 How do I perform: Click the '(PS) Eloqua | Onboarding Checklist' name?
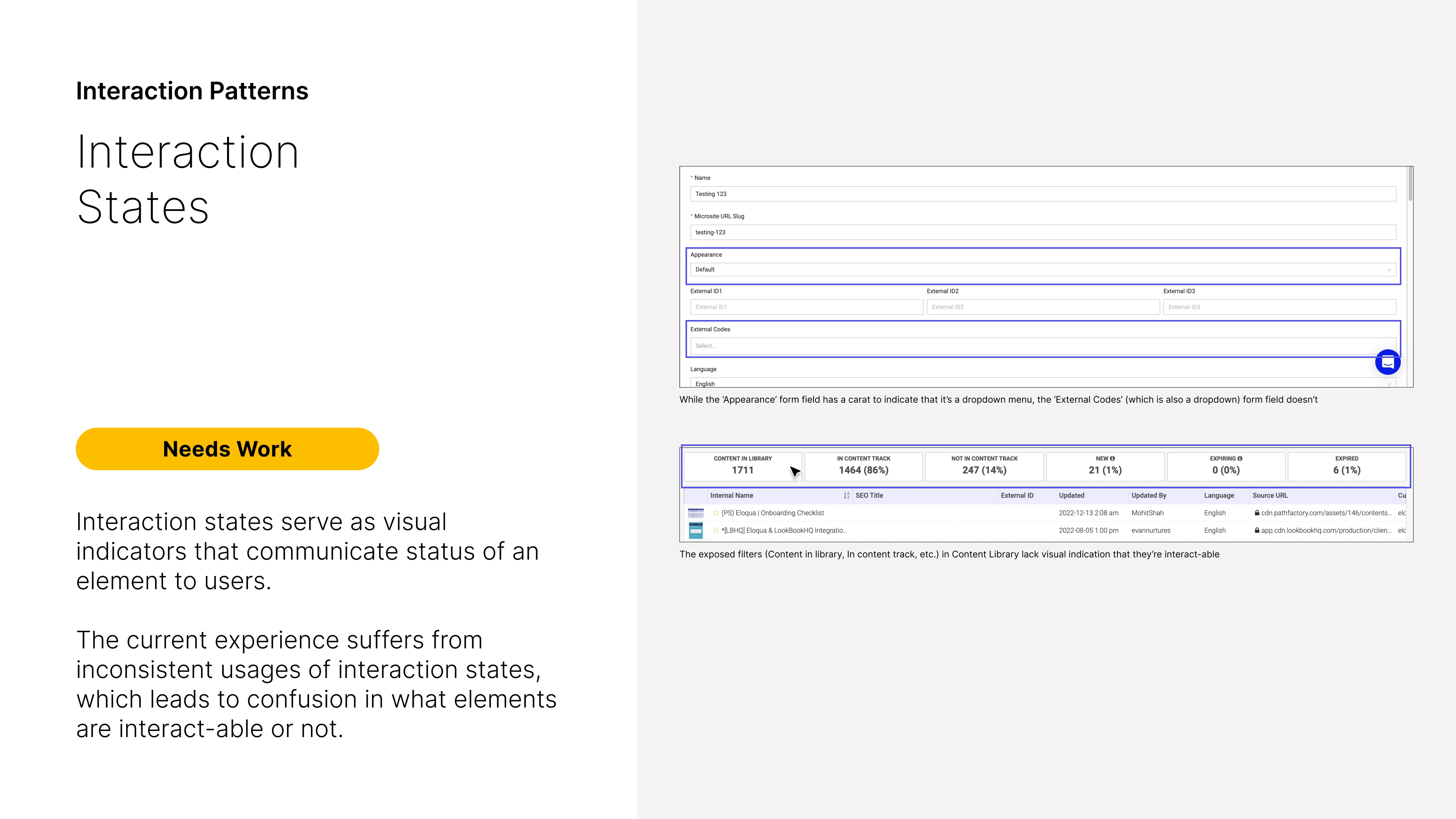tap(773, 513)
